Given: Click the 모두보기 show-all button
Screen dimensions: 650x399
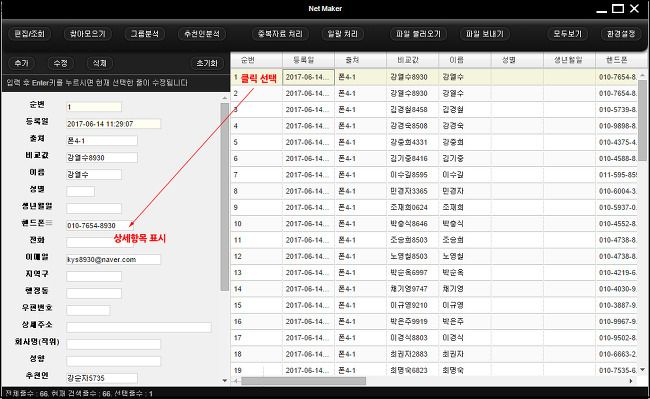Looking at the screenshot, I should (x=568, y=34).
